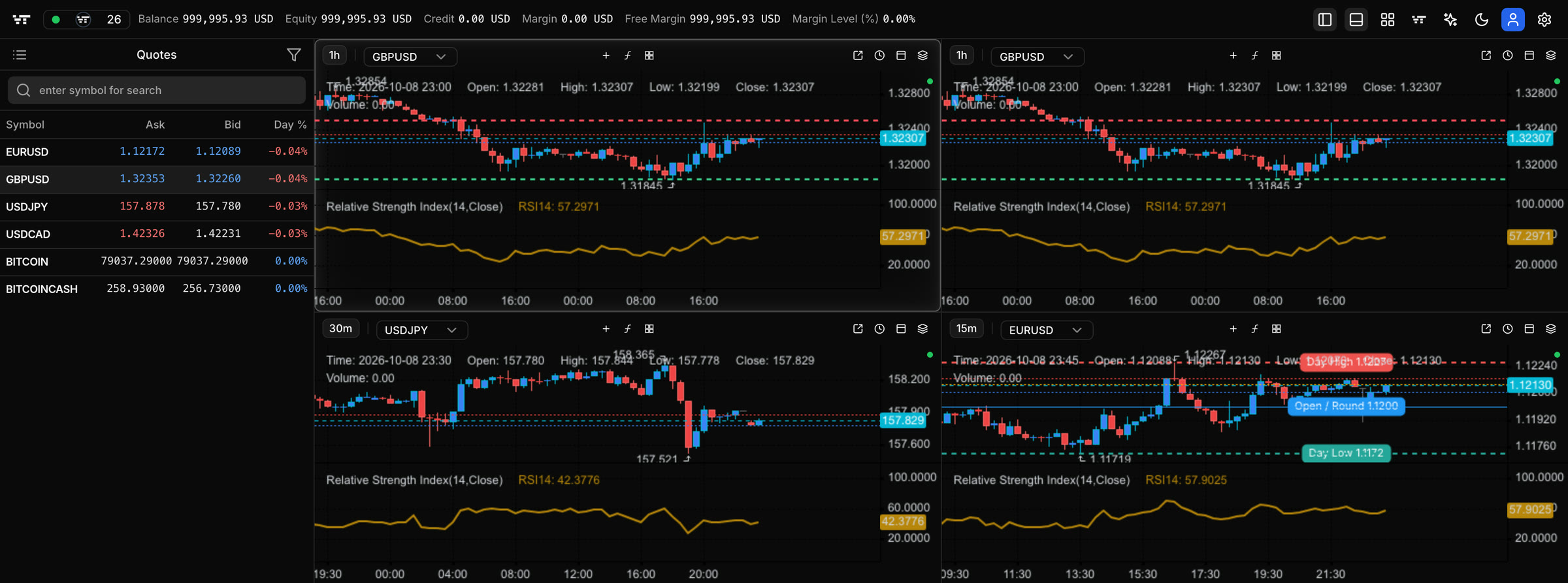Switch theme with the moon icon

pyautogui.click(x=1481, y=20)
